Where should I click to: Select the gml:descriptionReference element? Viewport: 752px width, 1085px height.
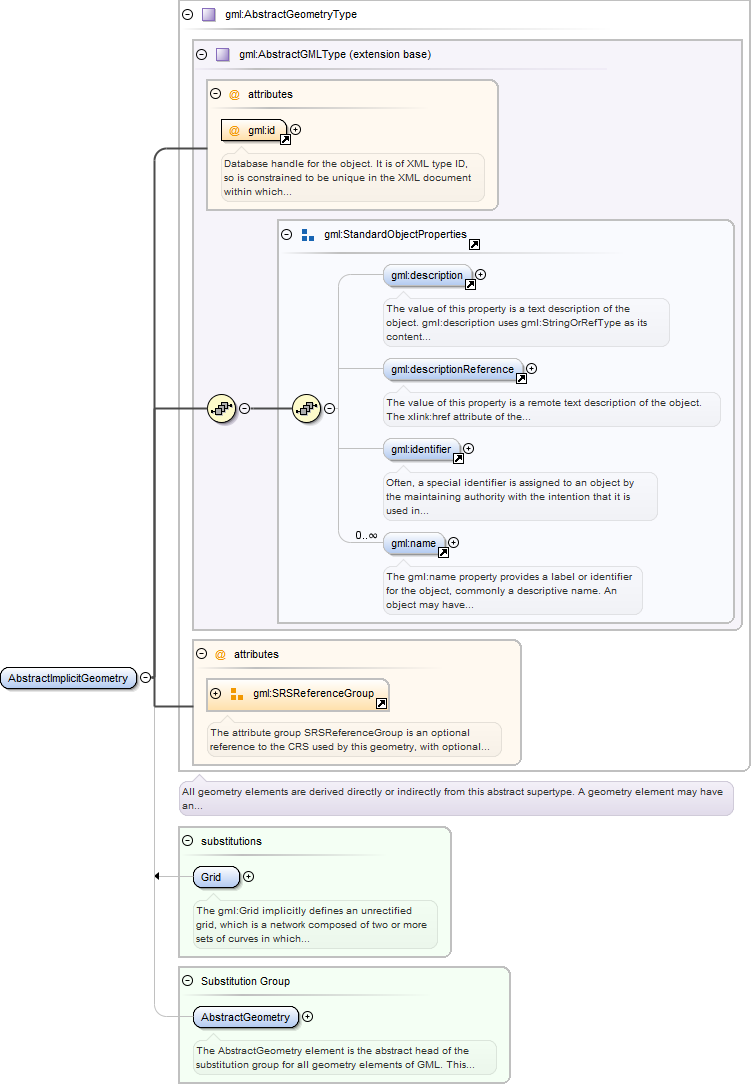[453, 369]
